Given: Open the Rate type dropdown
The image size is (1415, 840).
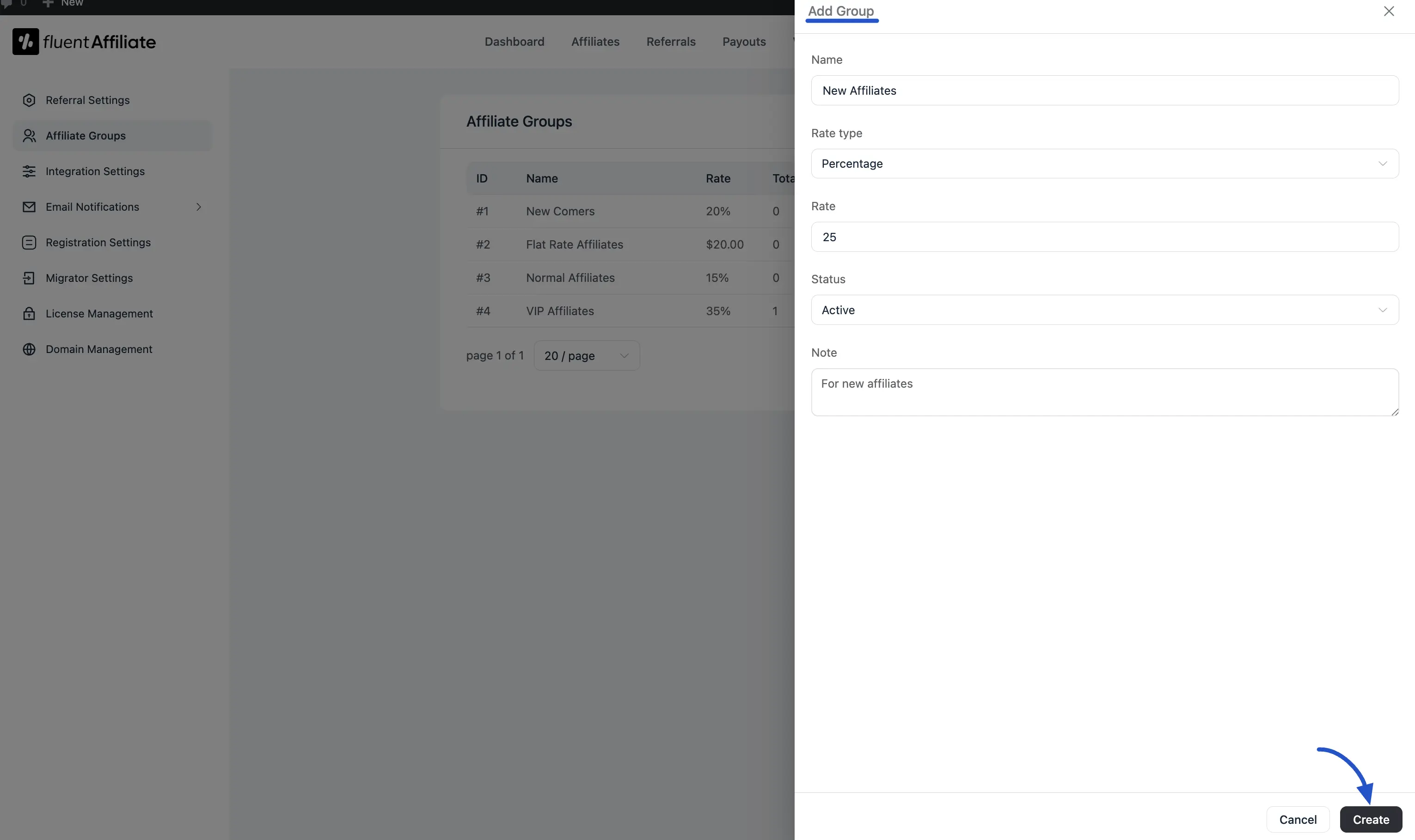Looking at the screenshot, I should (x=1104, y=164).
